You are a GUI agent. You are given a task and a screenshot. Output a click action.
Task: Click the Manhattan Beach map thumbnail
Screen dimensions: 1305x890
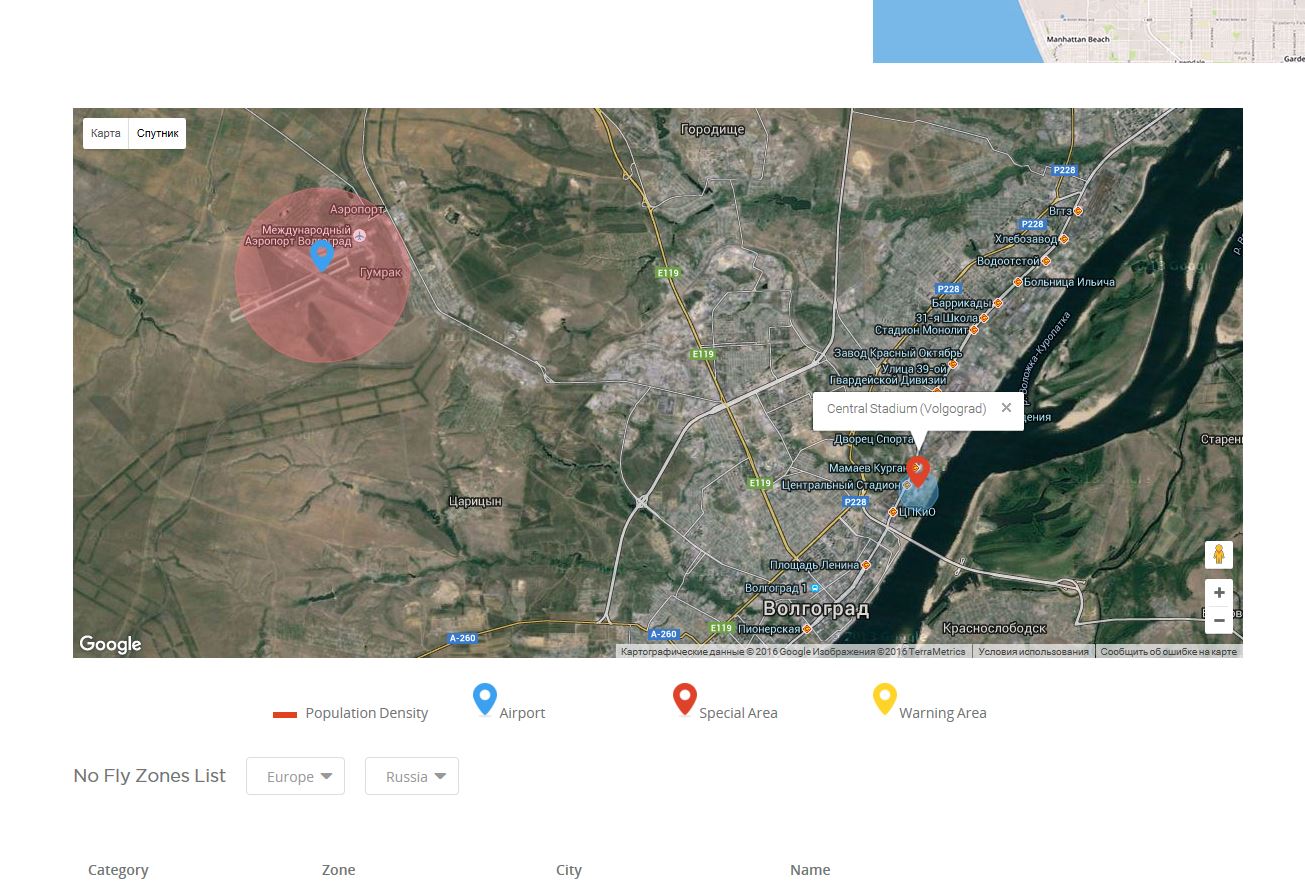(1088, 31)
